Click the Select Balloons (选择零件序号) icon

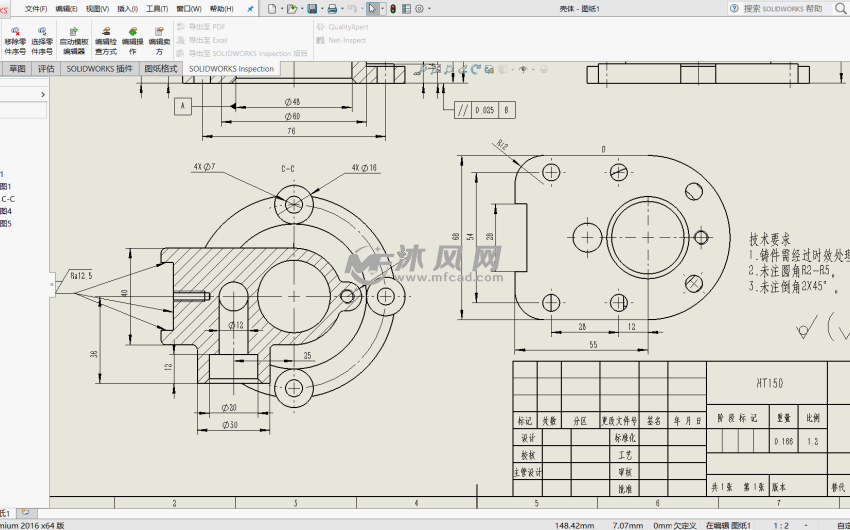[41, 31]
